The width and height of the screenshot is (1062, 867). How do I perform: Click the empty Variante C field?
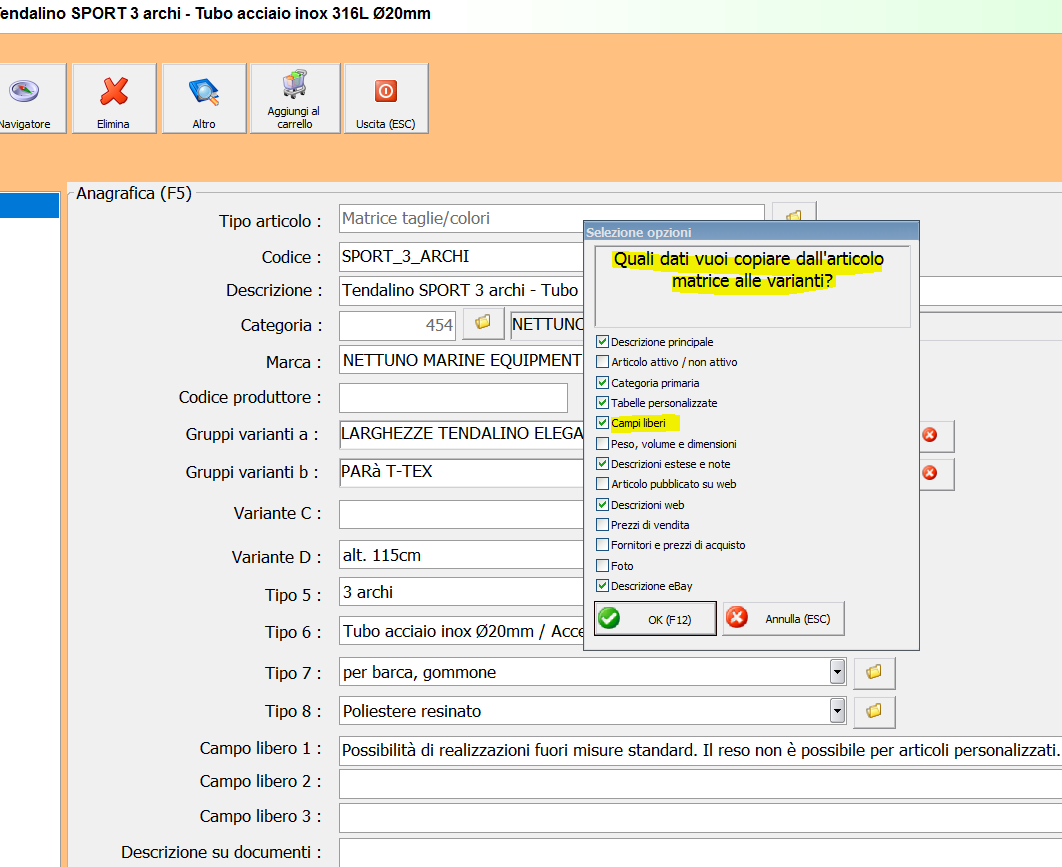click(461, 514)
